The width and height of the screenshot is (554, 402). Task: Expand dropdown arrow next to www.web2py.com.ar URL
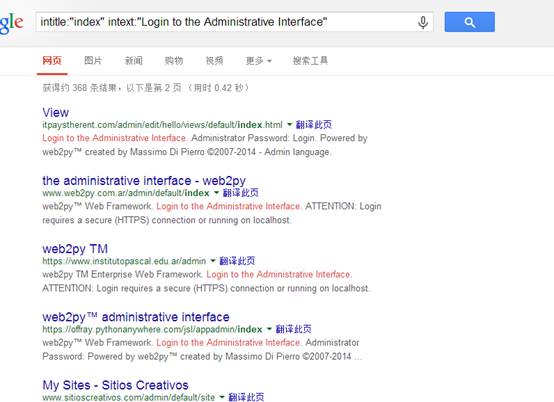coord(216,193)
